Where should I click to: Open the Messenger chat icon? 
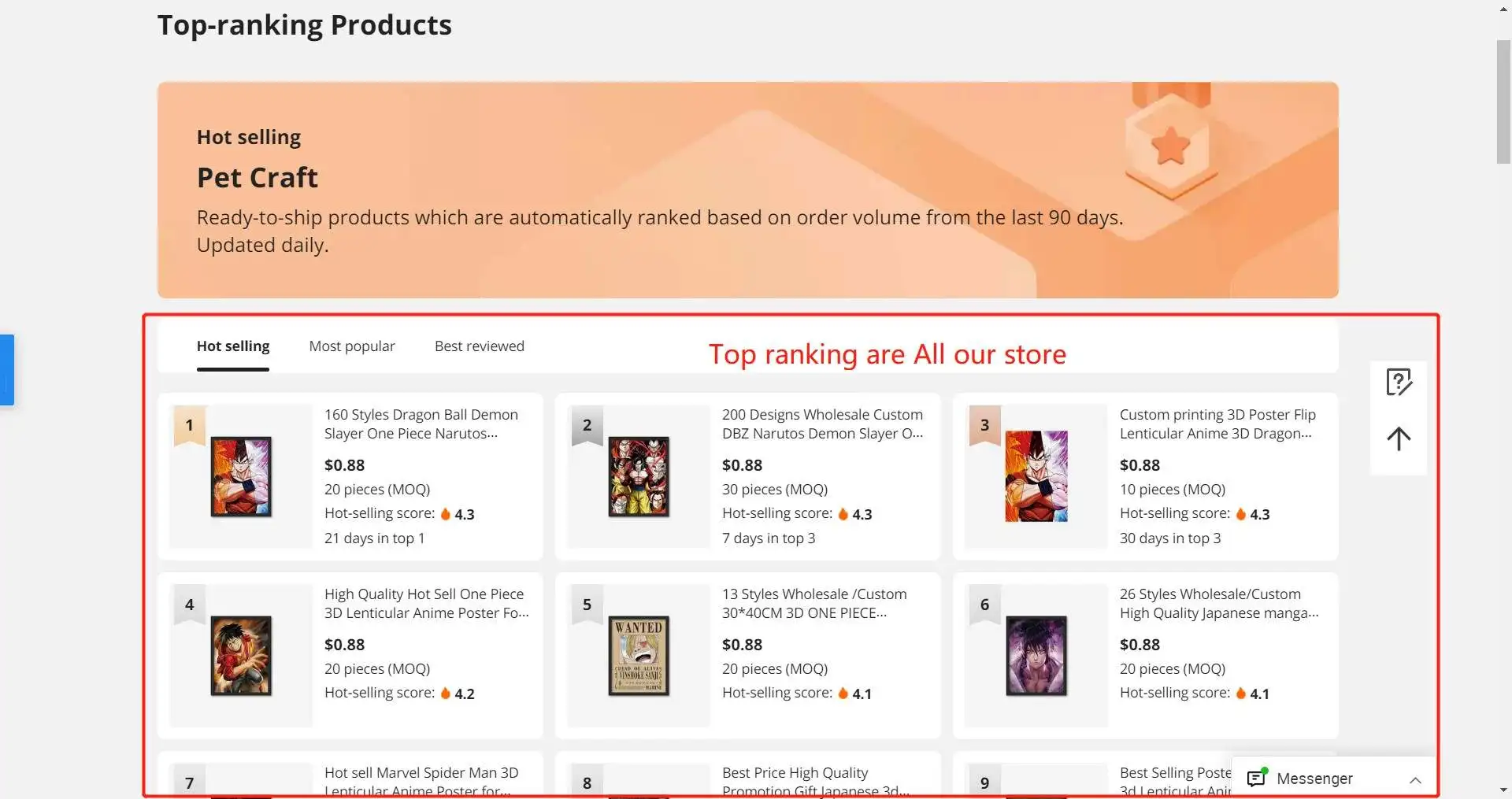[x=1257, y=778]
